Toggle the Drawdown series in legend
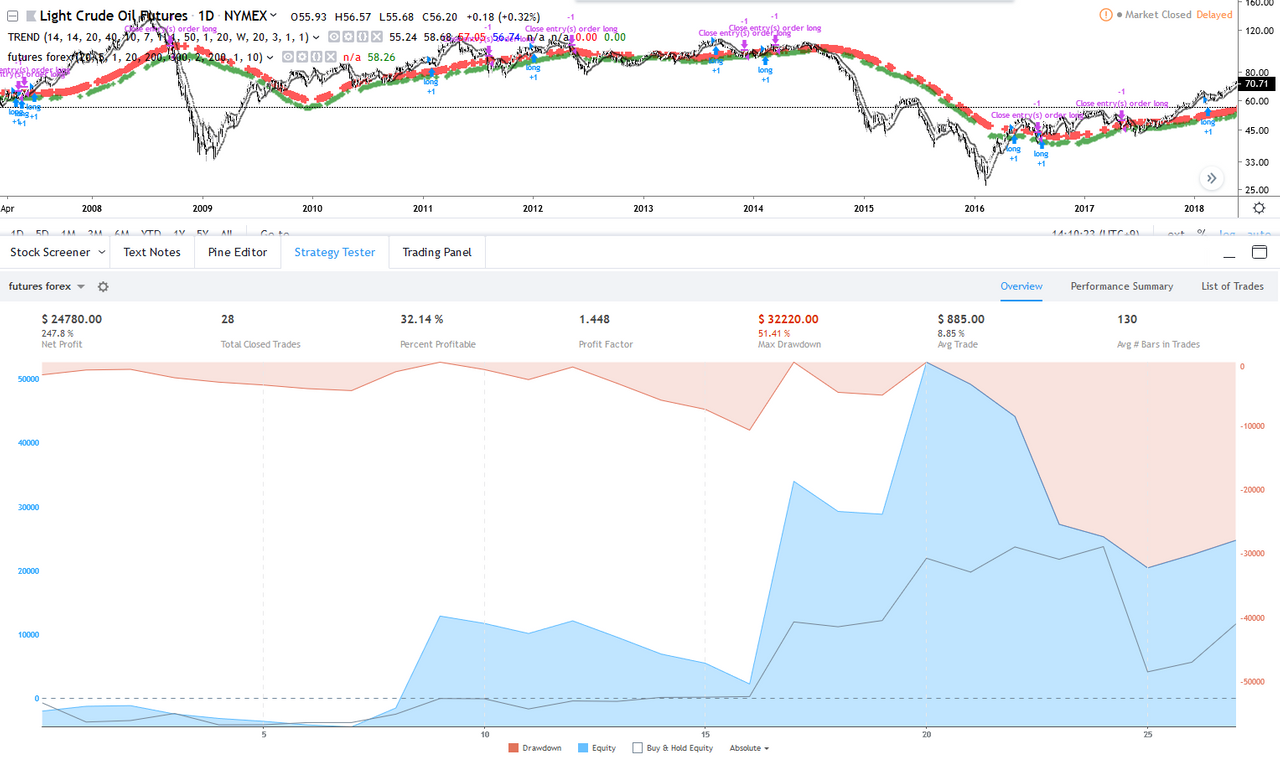This screenshot has width=1280, height=757. (x=535, y=748)
